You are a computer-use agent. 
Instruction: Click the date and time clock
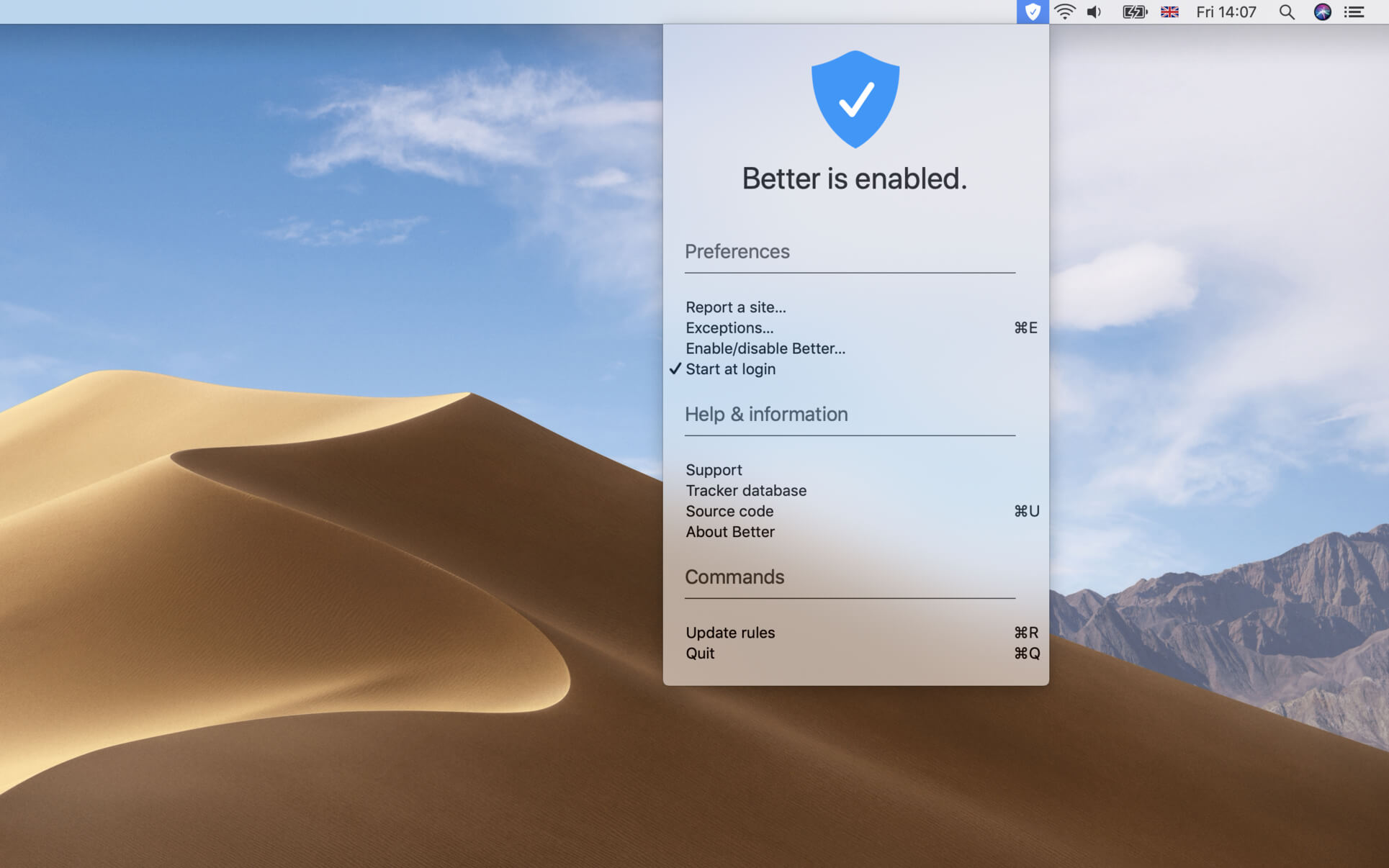coord(1226,12)
